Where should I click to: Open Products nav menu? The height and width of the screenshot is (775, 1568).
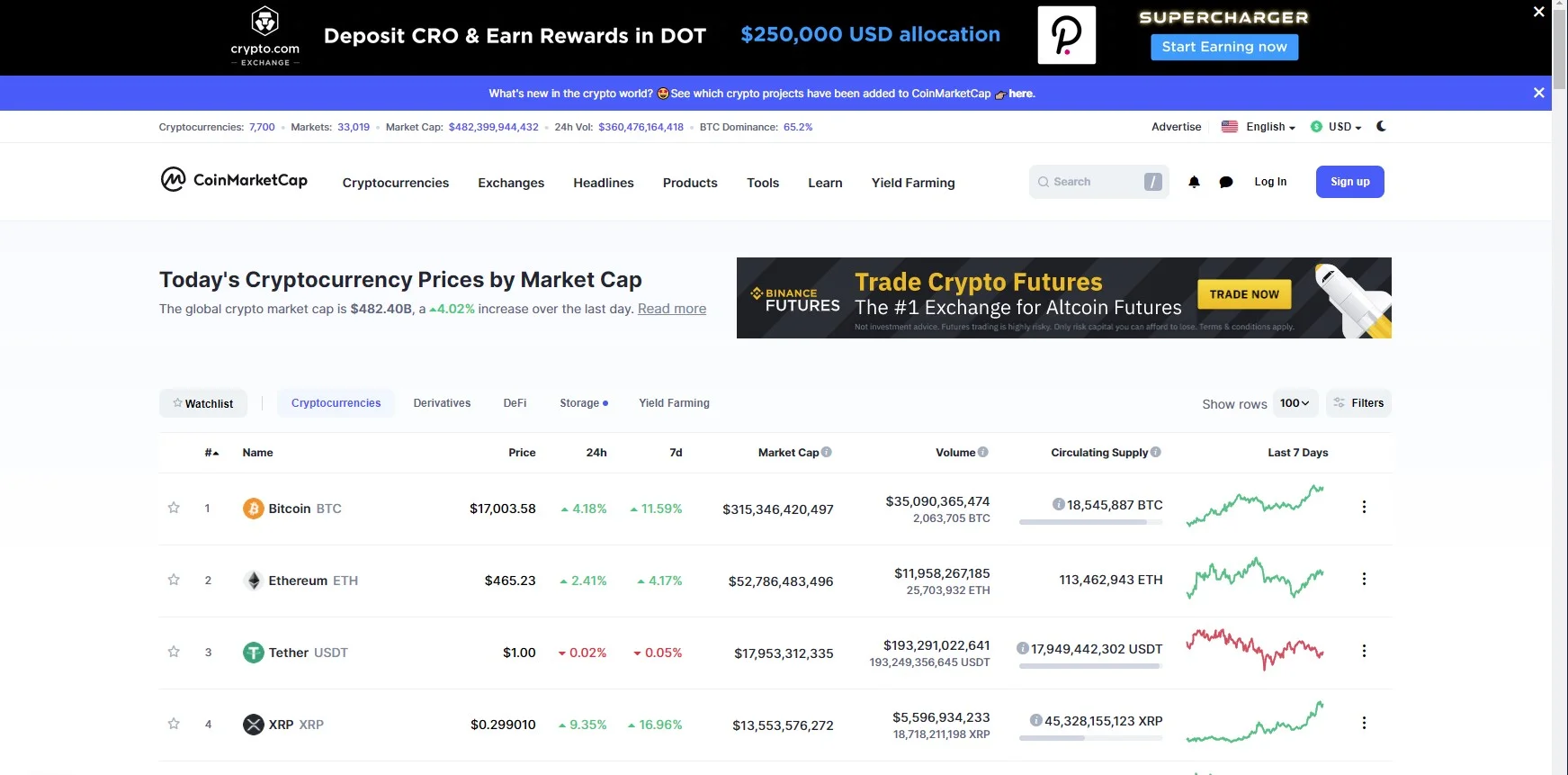pyautogui.click(x=690, y=183)
